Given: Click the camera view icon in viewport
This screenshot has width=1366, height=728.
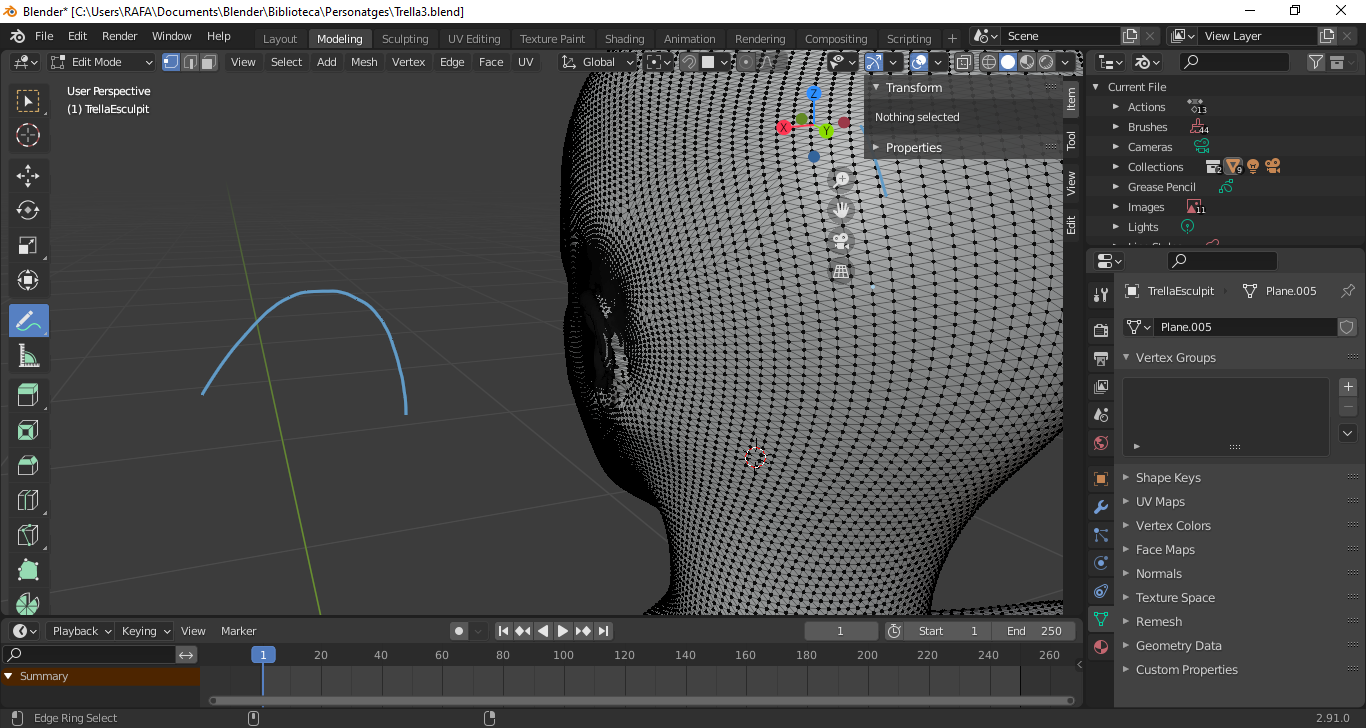Looking at the screenshot, I should click(x=841, y=241).
